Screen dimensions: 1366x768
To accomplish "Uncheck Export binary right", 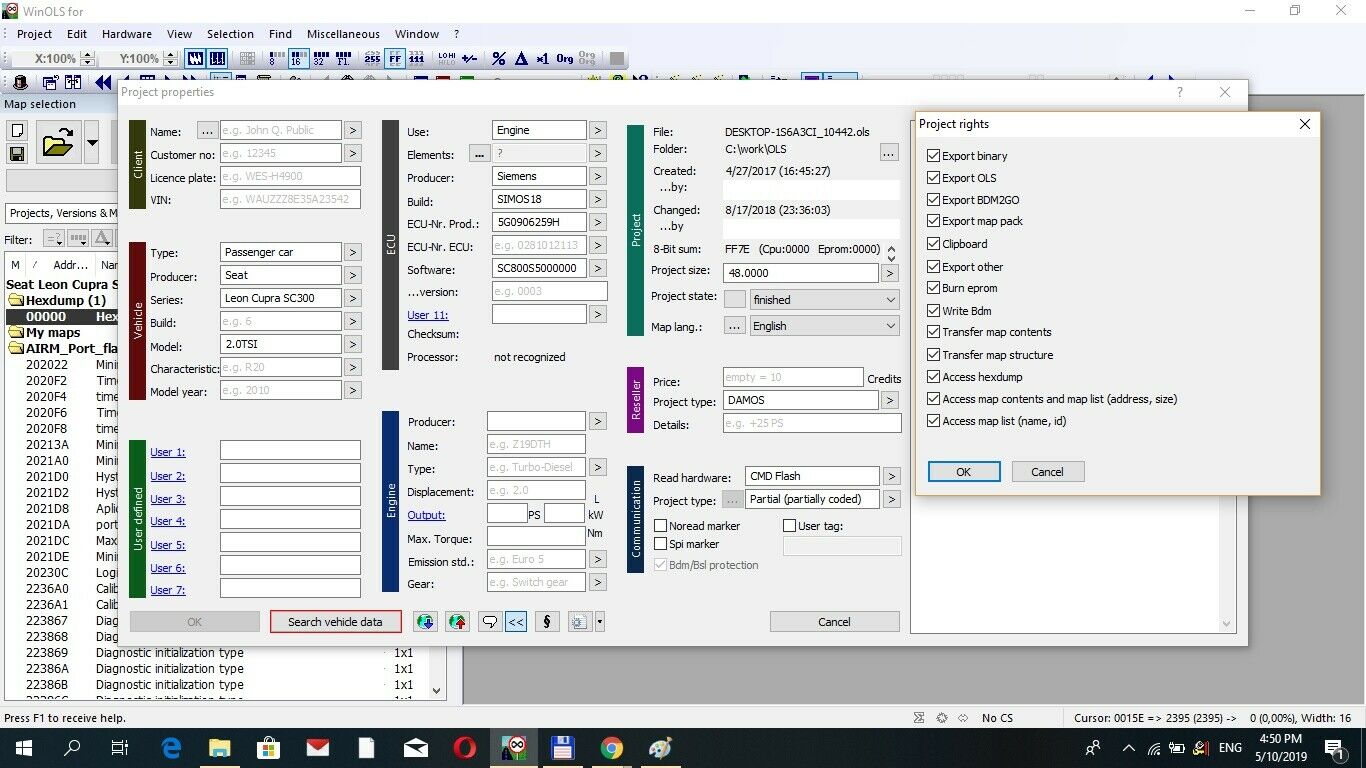I will click(933, 156).
